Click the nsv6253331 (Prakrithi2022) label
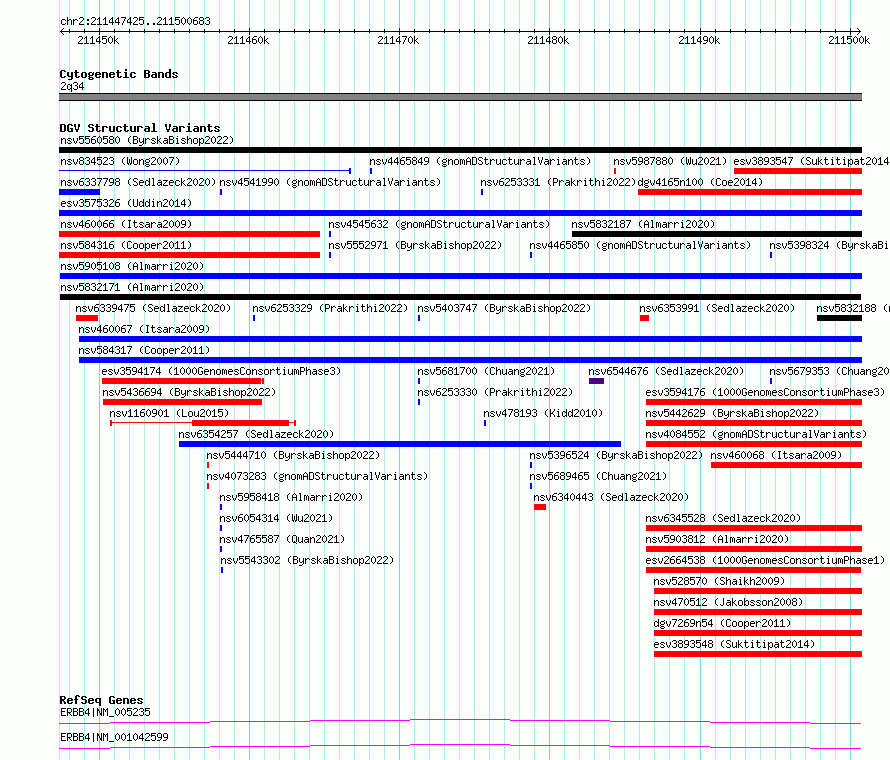The height and width of the screenshot is (760, 890). click(558, 182)
